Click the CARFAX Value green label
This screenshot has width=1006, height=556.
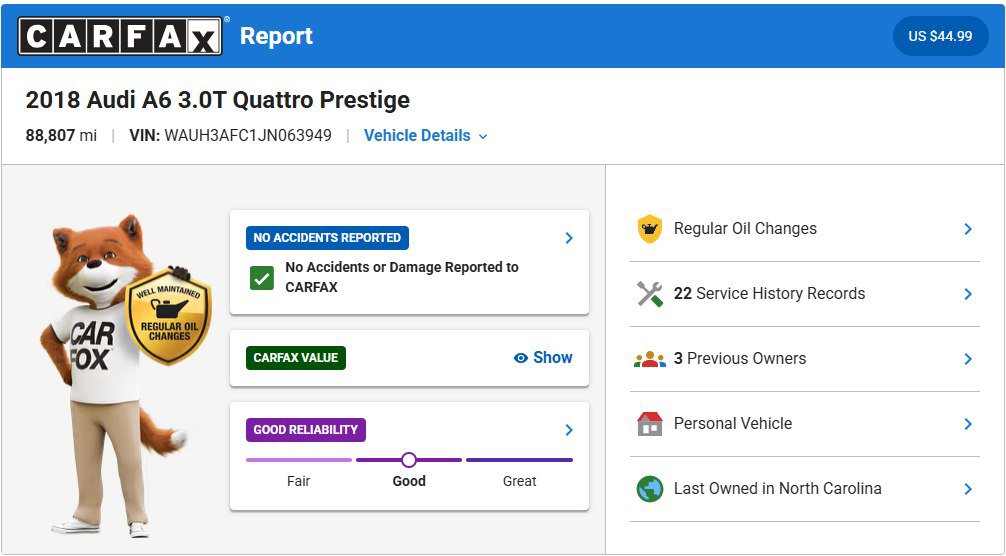[296, 358]
